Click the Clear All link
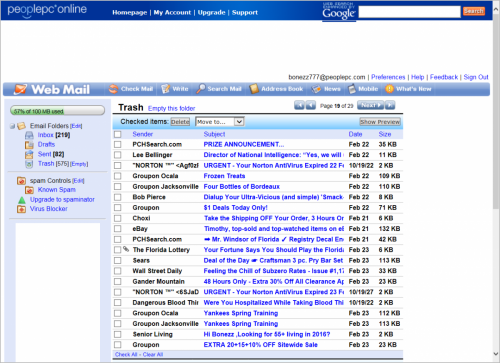This screenshot has width=500, height=363. [153, 355]
